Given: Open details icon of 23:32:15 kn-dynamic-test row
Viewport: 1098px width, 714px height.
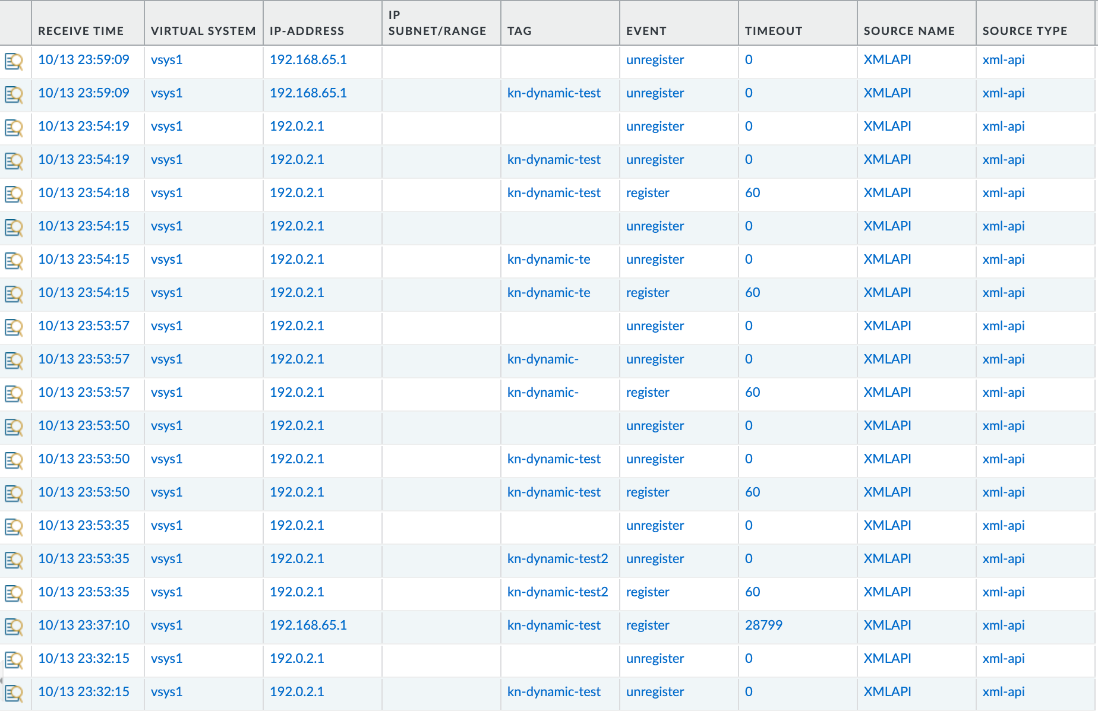Looking at the screenshot, I should [14, 692].
